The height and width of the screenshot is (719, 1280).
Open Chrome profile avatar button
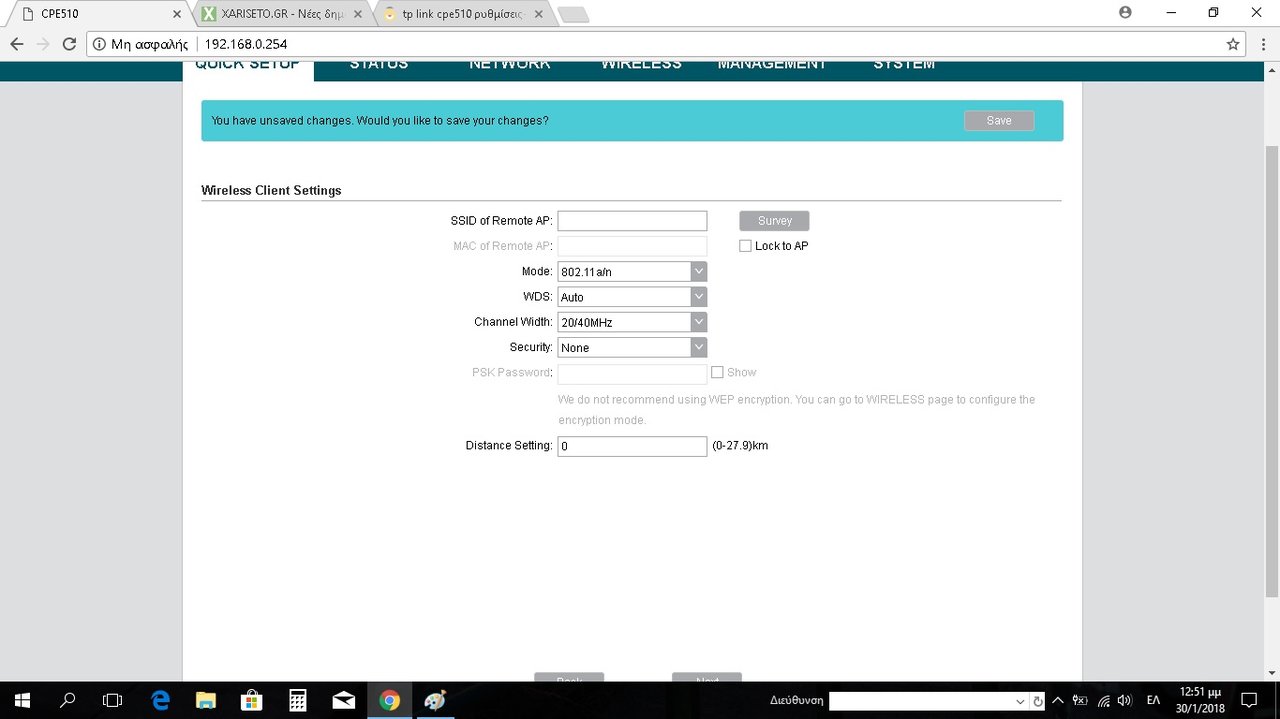1125,12
